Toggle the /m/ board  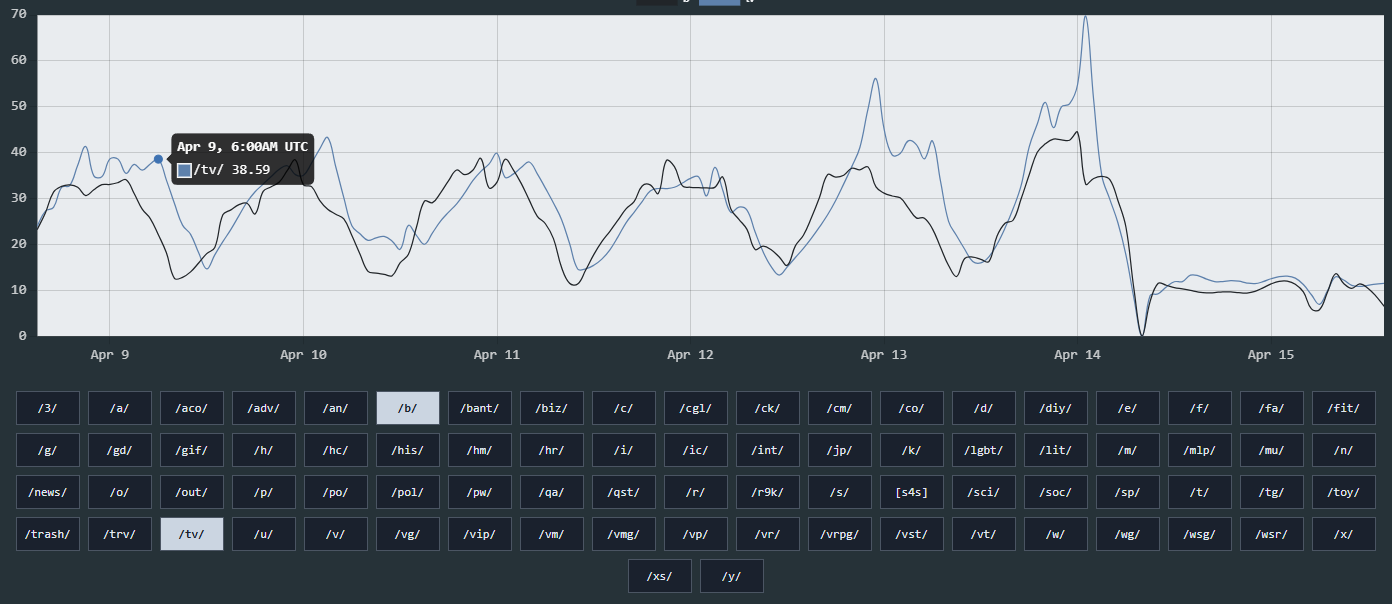(1128, 450)
